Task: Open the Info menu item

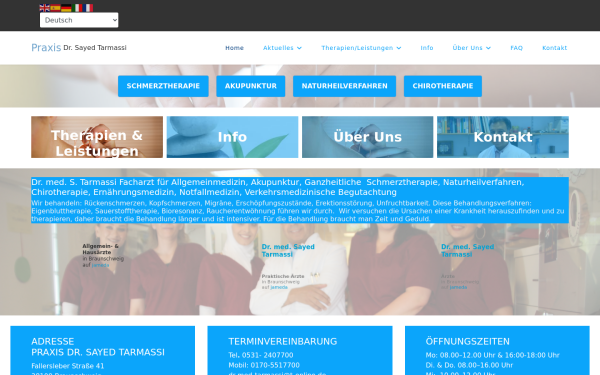Action: tap(427, 48)
